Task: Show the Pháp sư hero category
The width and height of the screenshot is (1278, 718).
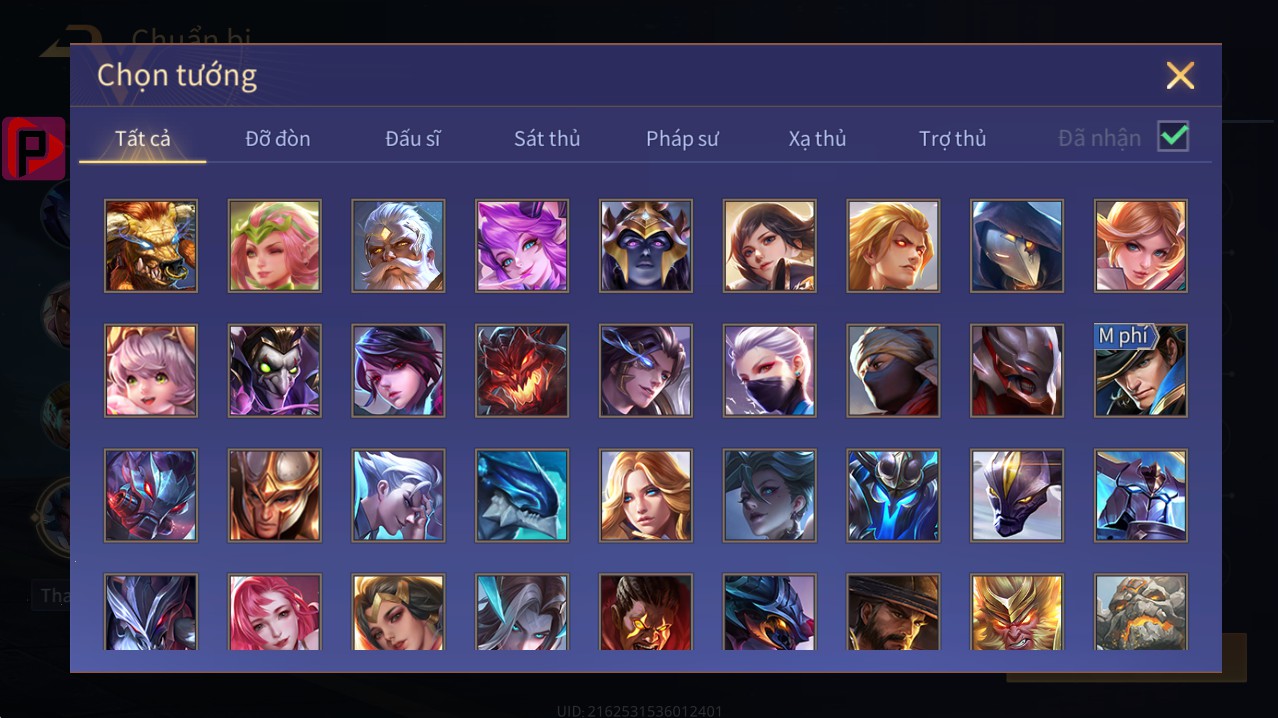Action: pyautogui.click(x=682, y=138)
